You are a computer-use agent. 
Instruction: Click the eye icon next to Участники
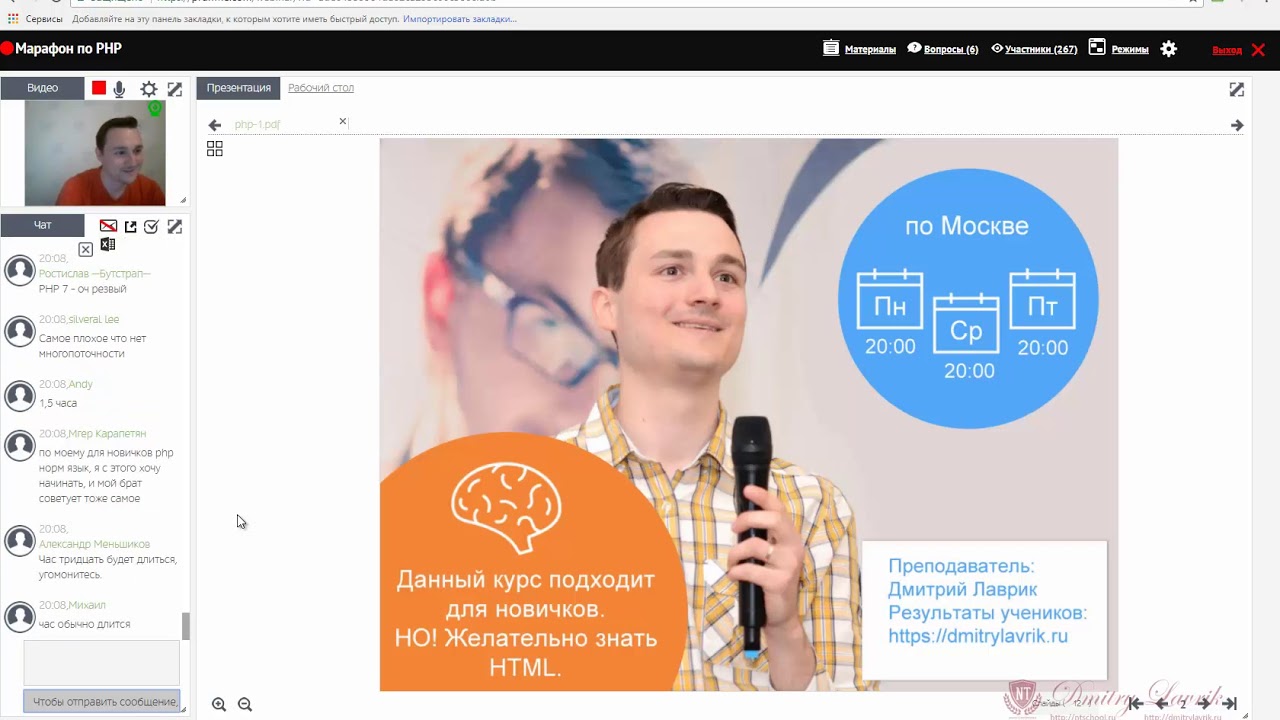pos(997,48)
